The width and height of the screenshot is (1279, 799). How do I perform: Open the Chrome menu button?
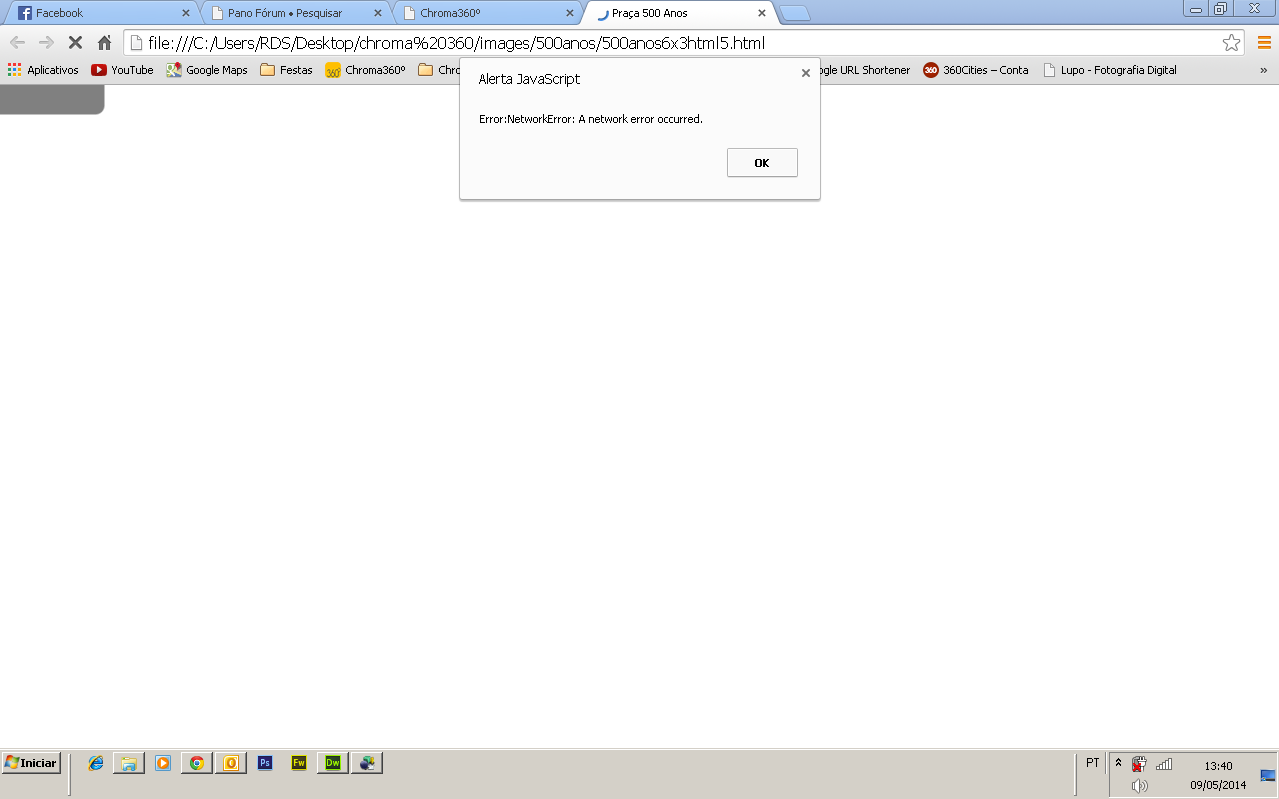(1264, 43)
